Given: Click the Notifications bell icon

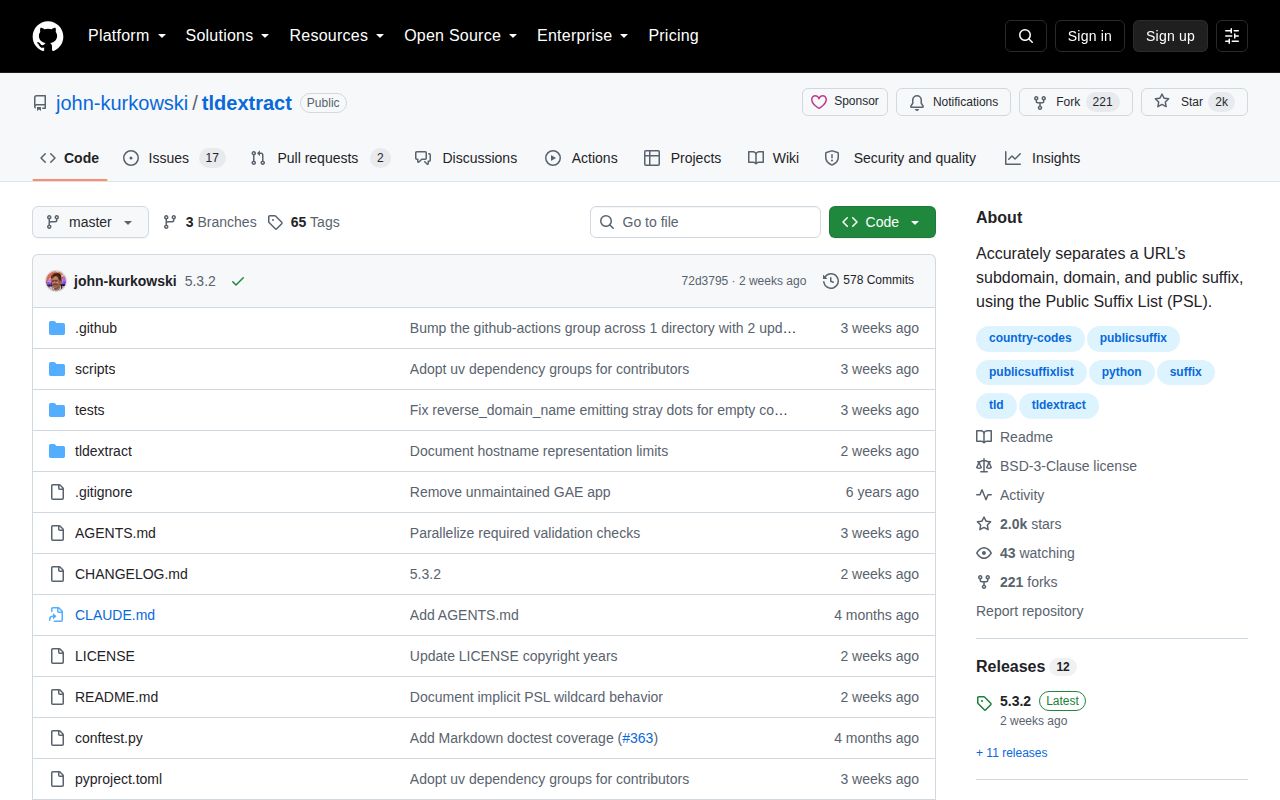Looking at the screenshot, I should click(x=917, y=102).
